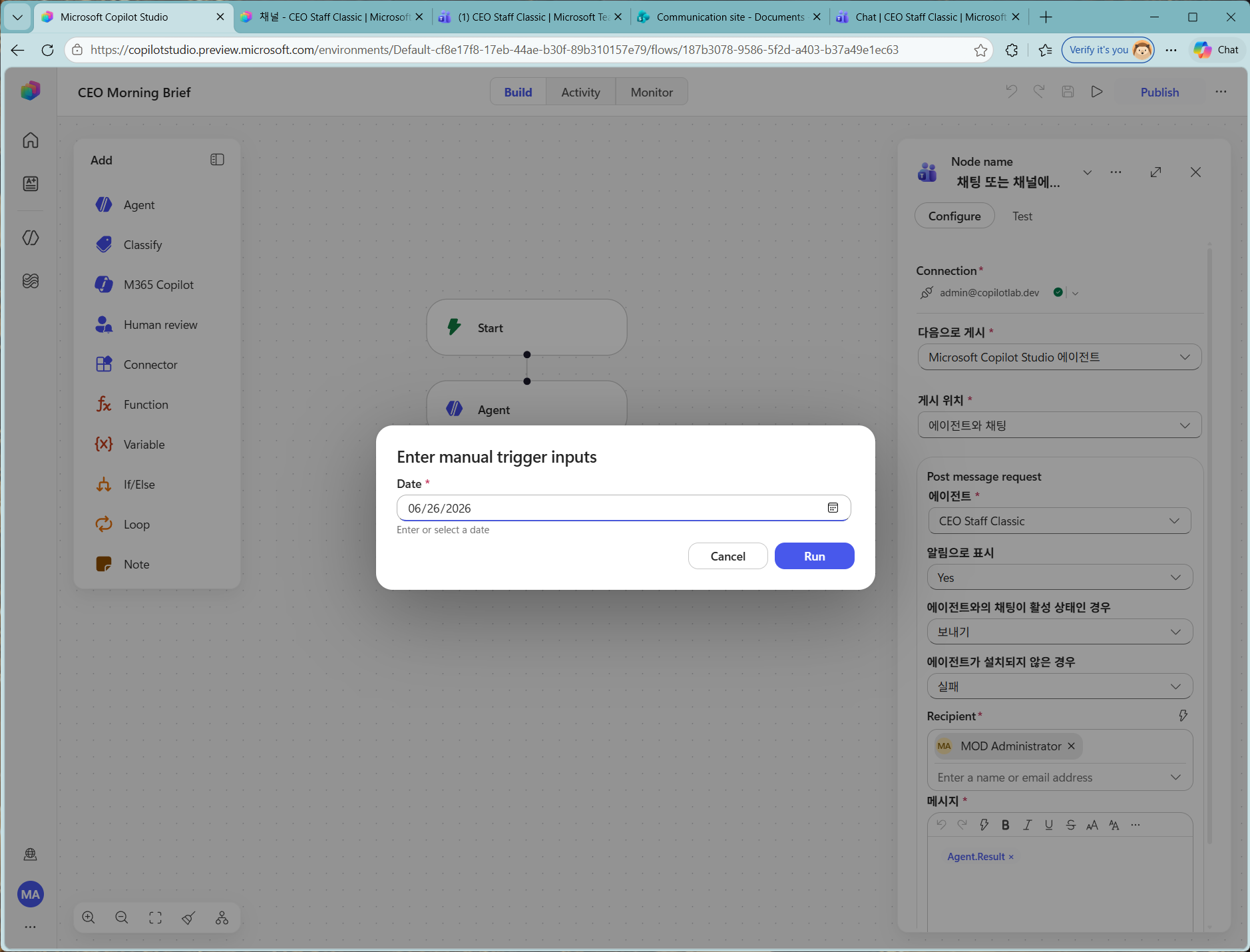
Task: Select the Start node on the canvas
Action: click(526, 328)
